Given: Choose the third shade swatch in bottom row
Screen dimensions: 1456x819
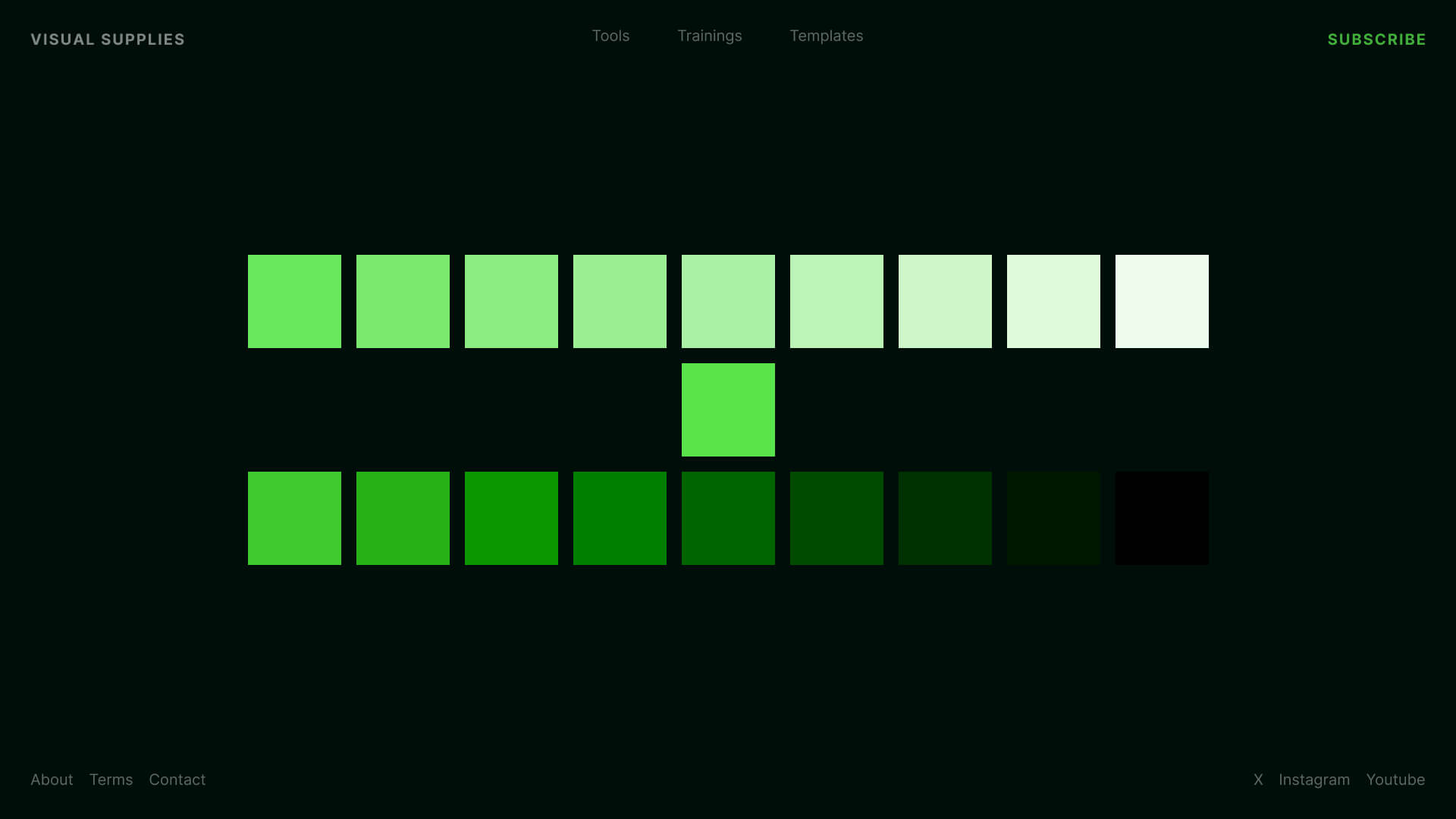Looking at the screenshot, I should click(x=511, y=518).
